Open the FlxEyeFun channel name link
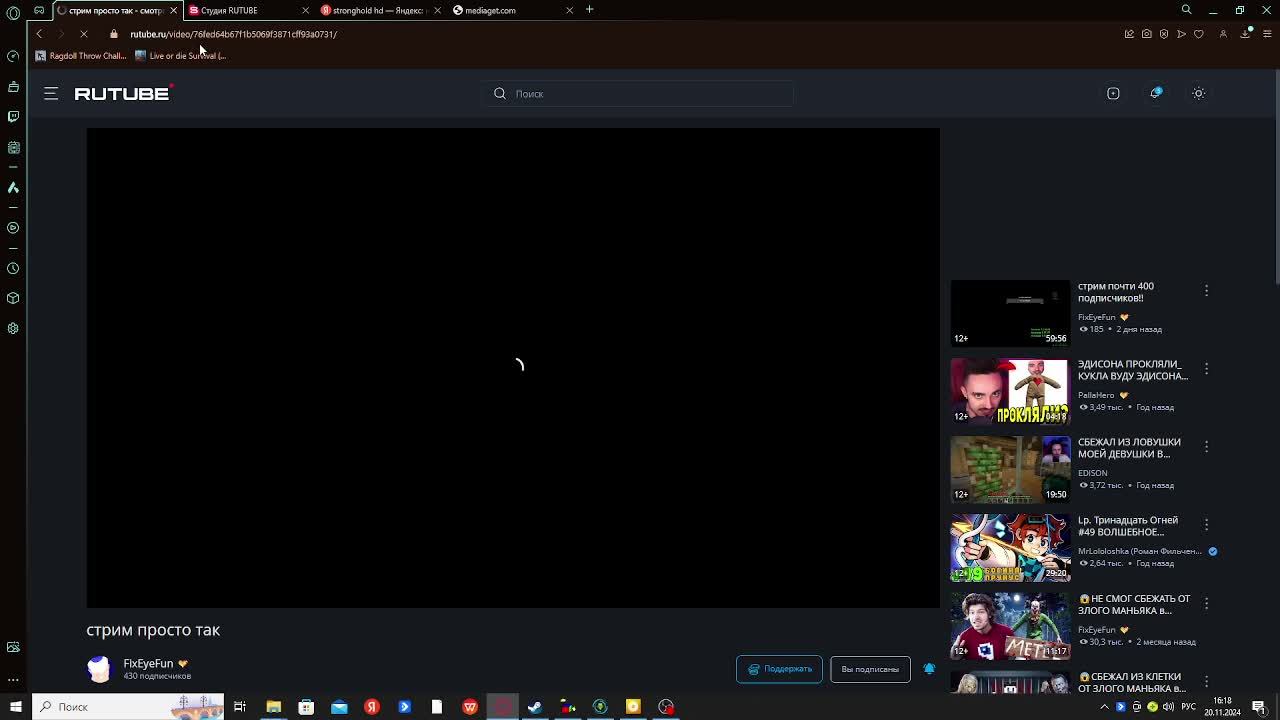1280x720 pixels. click(x=148, y=663)
